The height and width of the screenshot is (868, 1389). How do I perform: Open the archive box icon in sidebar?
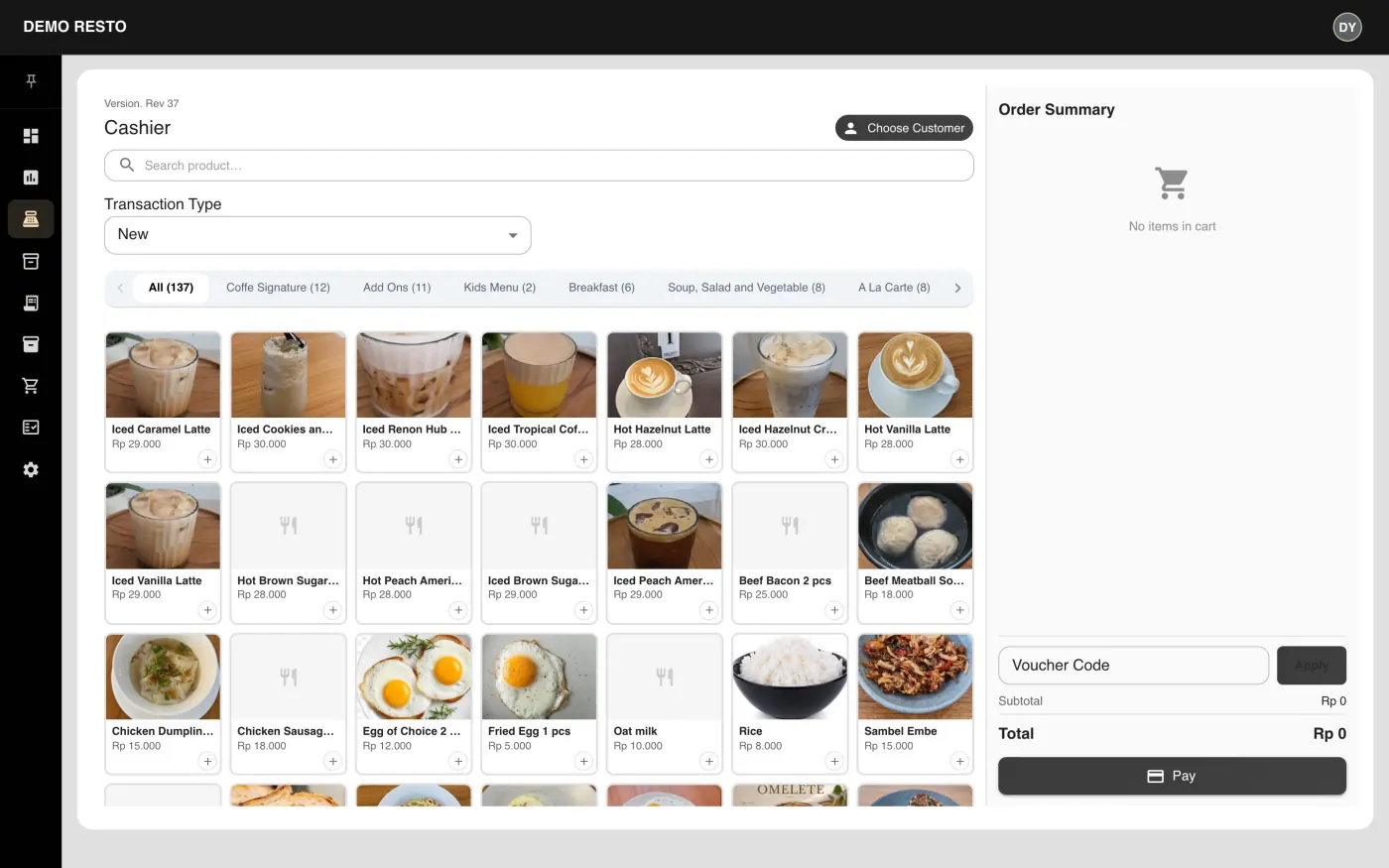[x=31, y=261]
